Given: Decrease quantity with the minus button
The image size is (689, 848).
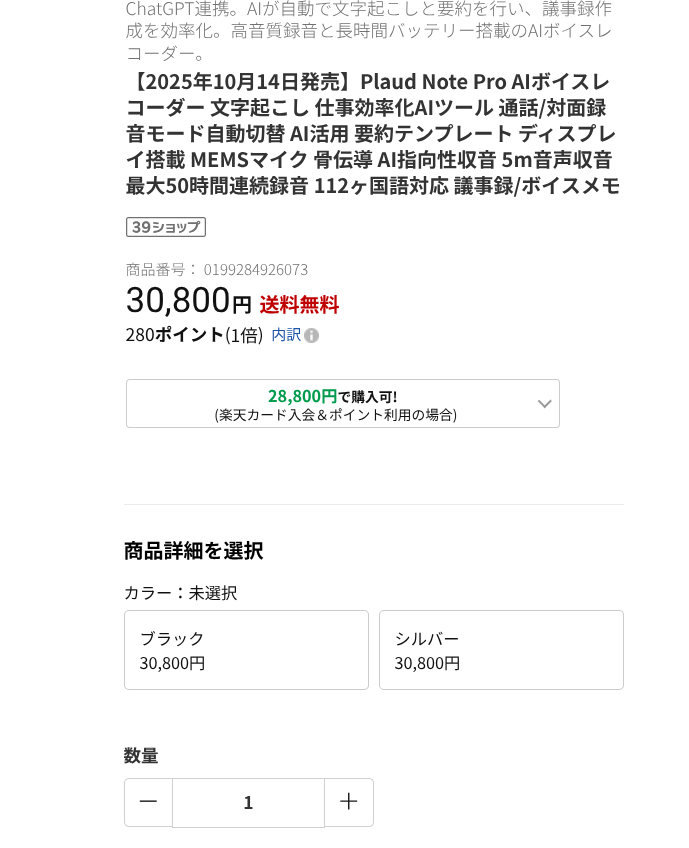Looking at the screenshot, I should click(x=148, y=802).
